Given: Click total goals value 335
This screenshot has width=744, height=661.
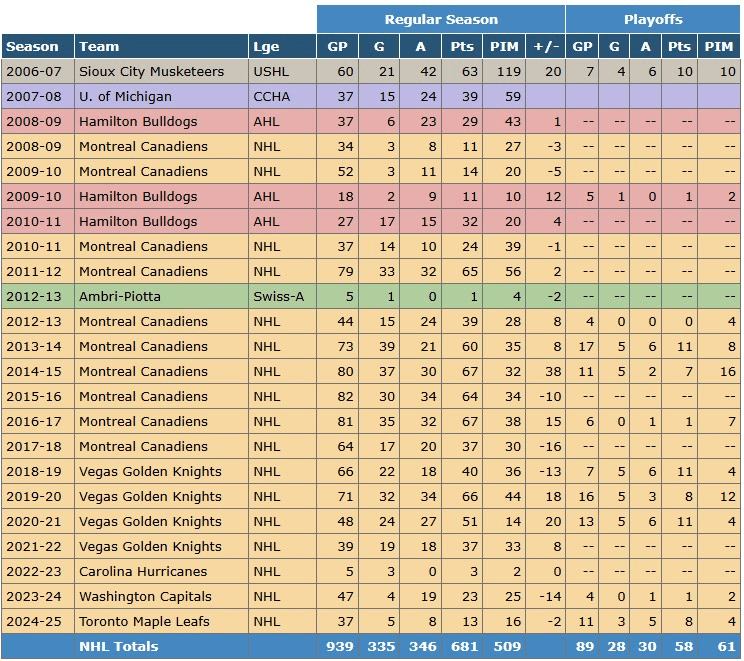Looking at the screenshot, I should click(x=381, y=646).
